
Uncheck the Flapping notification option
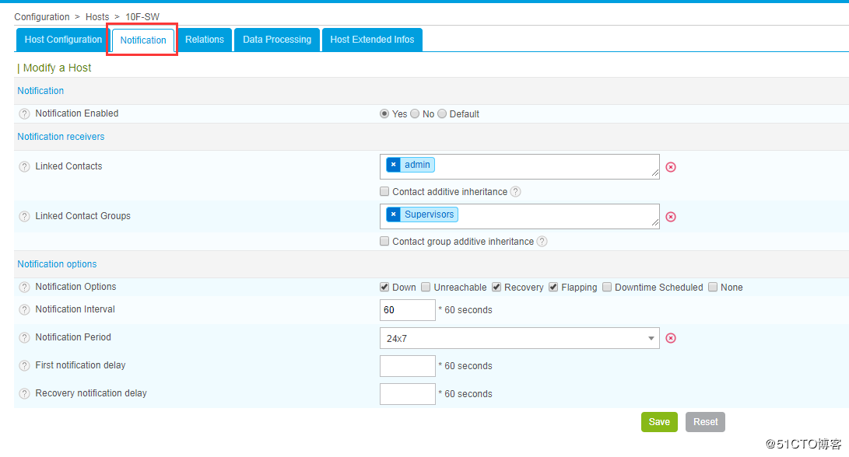click(553, 287)
